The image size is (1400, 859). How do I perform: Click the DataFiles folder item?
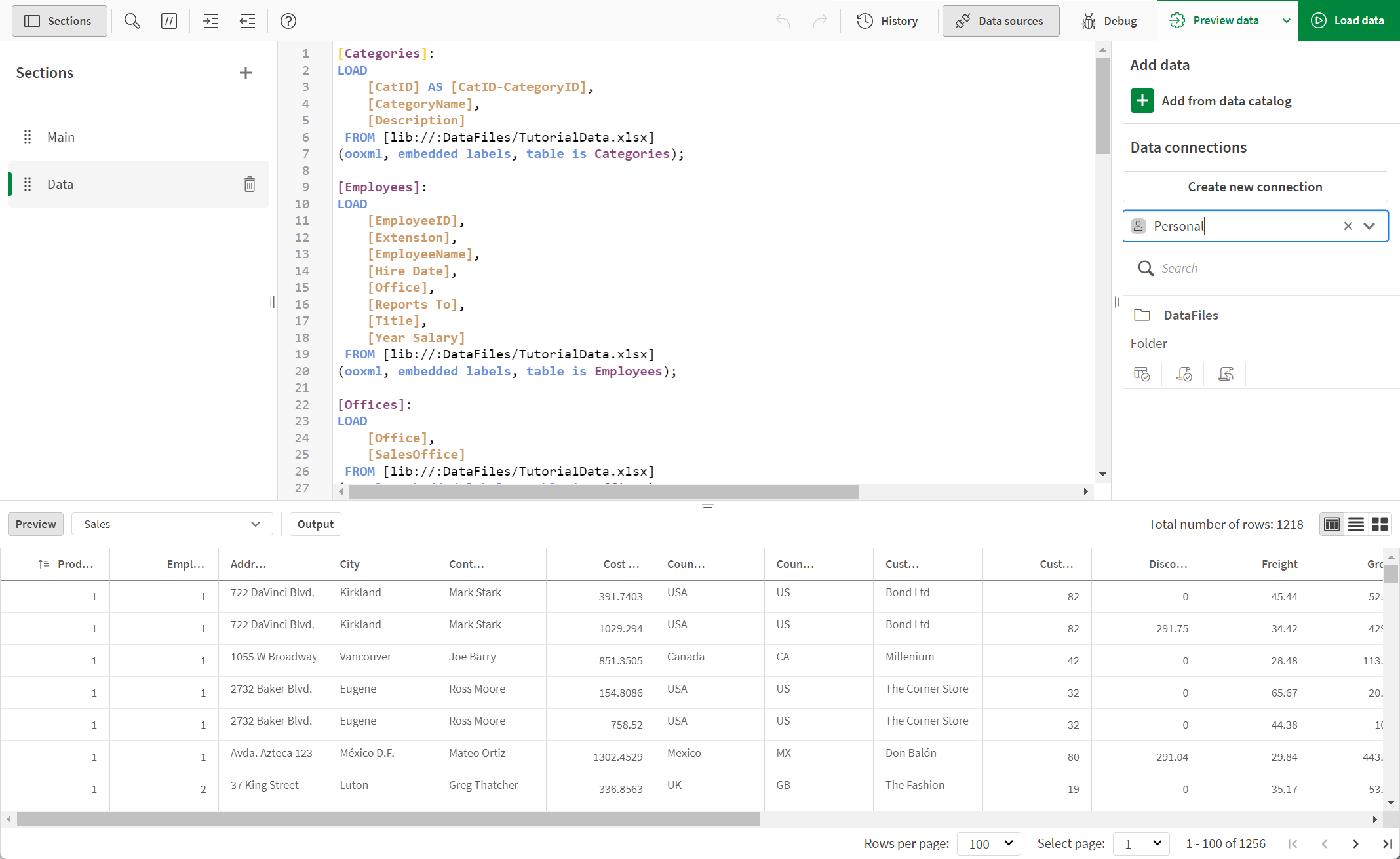[1190, 315]
